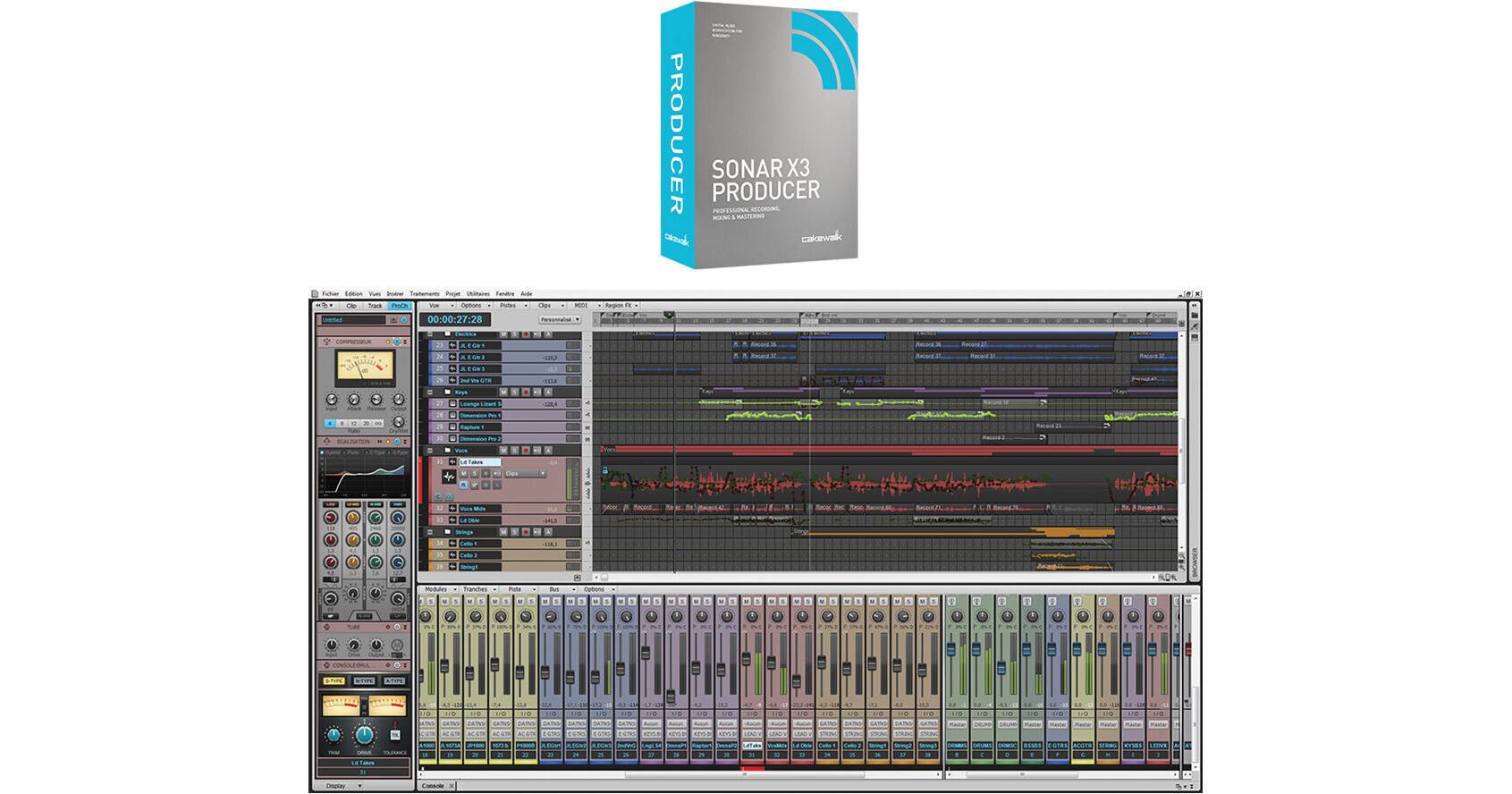Viewport: 1512px width, 794px height.
Task: Toggle the Egalisation module power button
Action: tap(397, 442)
